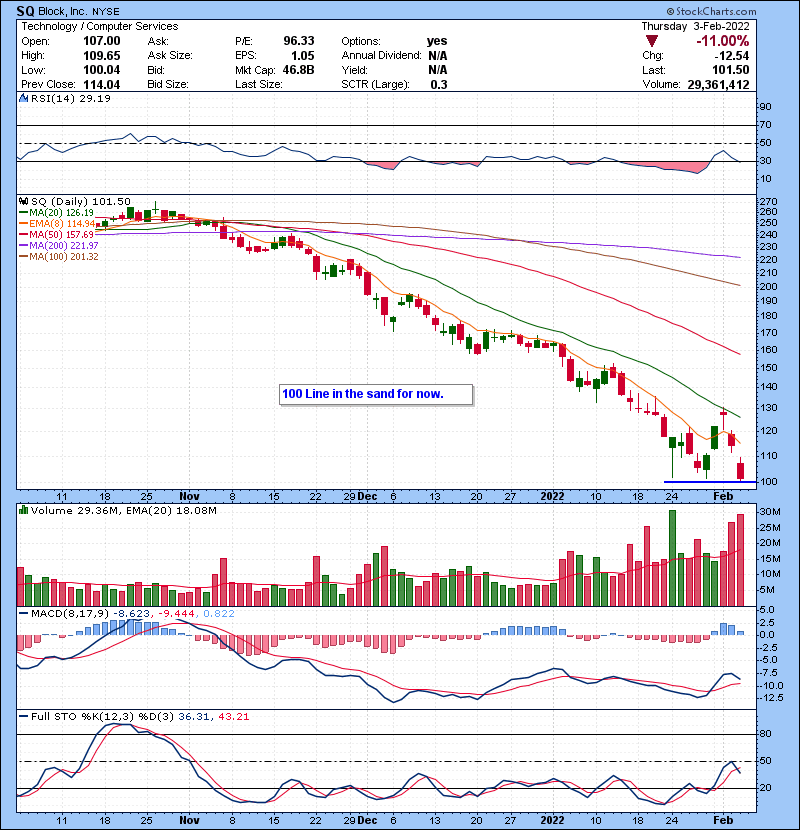
Task: Click the Block, Inc. company name
Action: pos(62,11)
